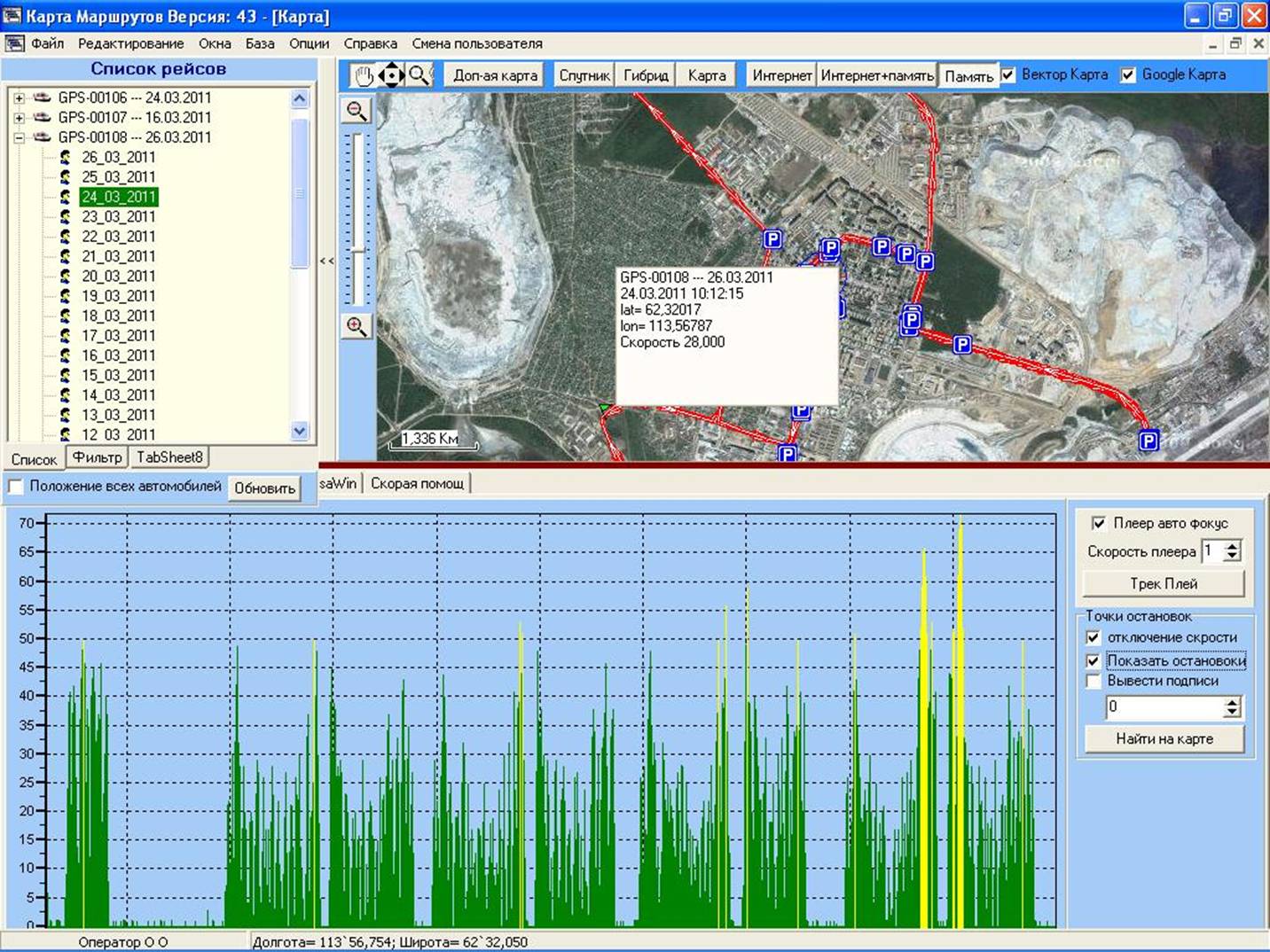Screen dimensions: 1270x952
Task: Start playback with Трек Плей
Action: pyautogui.click(x=1164, y=584)
